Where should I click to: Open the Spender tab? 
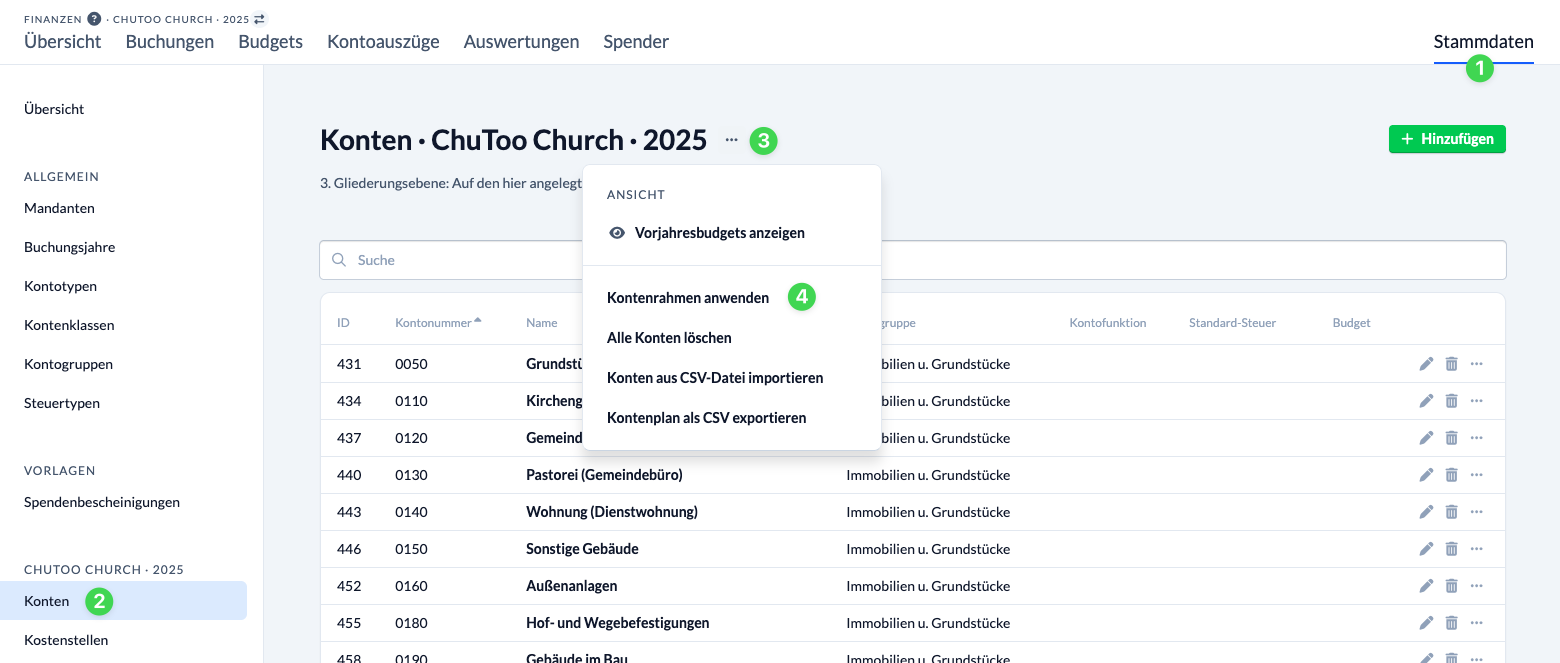point(636,42)
